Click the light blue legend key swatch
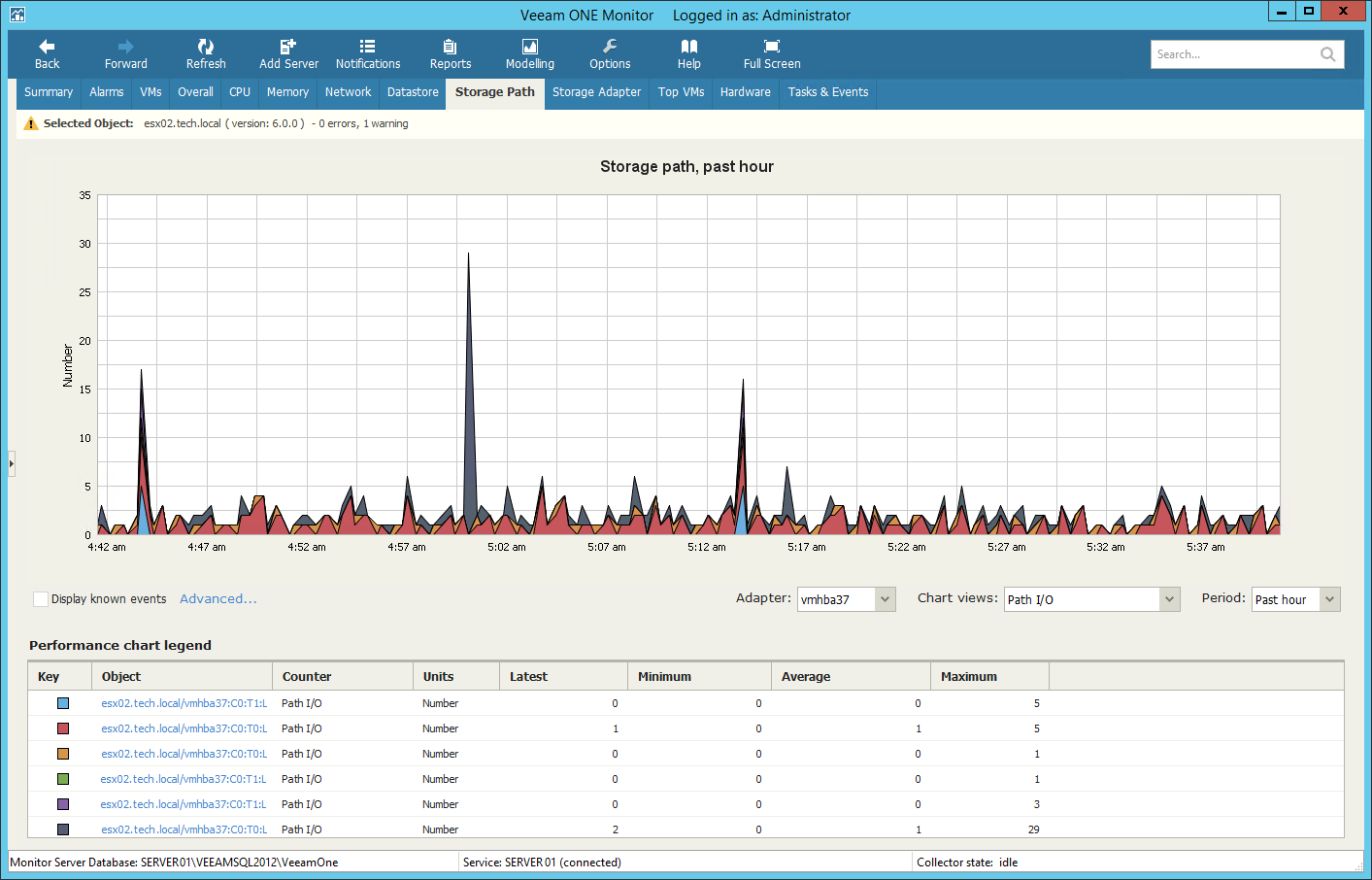Screen dimensions: 1372x880 (x=63, y=703)
